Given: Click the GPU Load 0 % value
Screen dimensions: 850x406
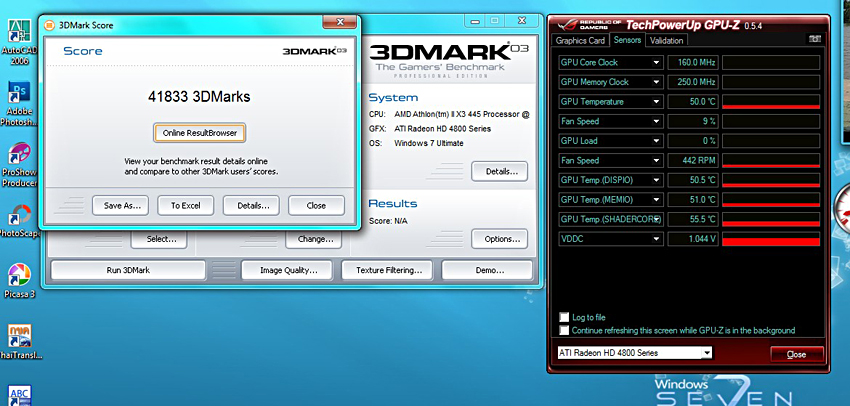Looking at the screenshot, I should (693, 140).
